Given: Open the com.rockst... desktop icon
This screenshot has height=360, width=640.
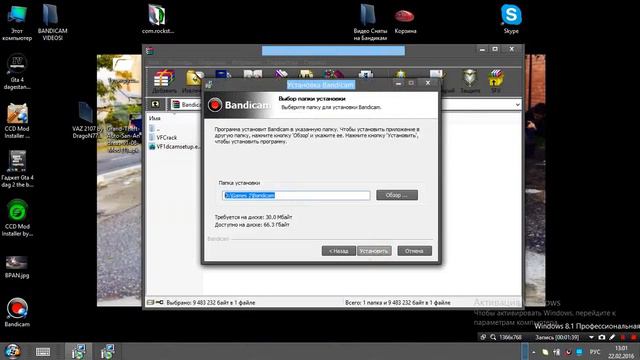Looking at the screenshot, I should (x=158, y=19).
